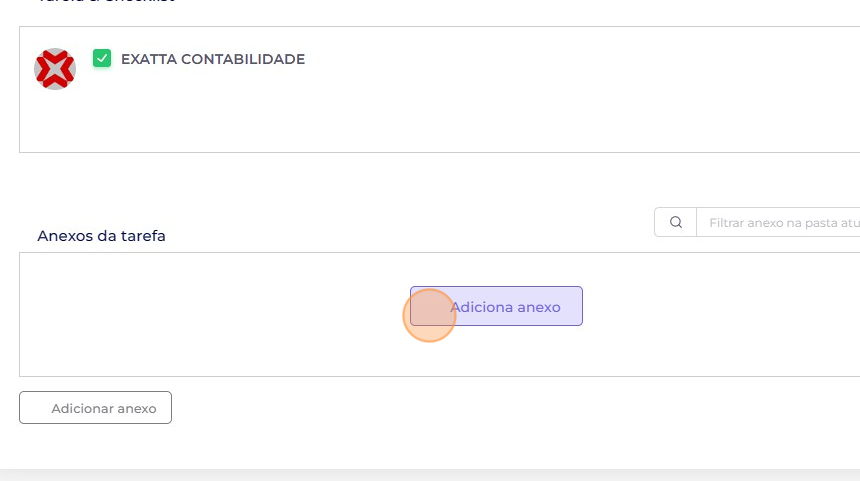Add an attachment using the bottom-left button

coord(95,408)
